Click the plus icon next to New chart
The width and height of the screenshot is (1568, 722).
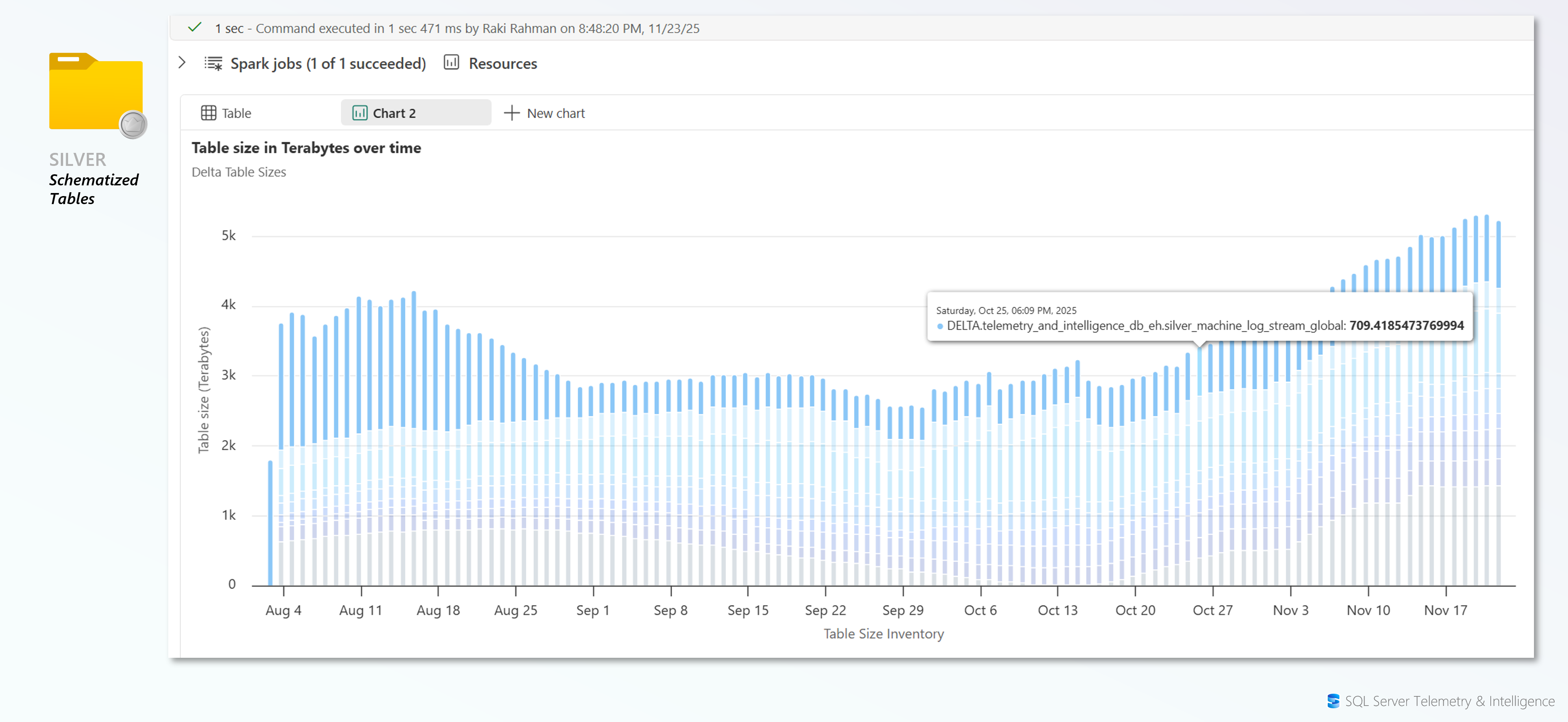(511, 113)
